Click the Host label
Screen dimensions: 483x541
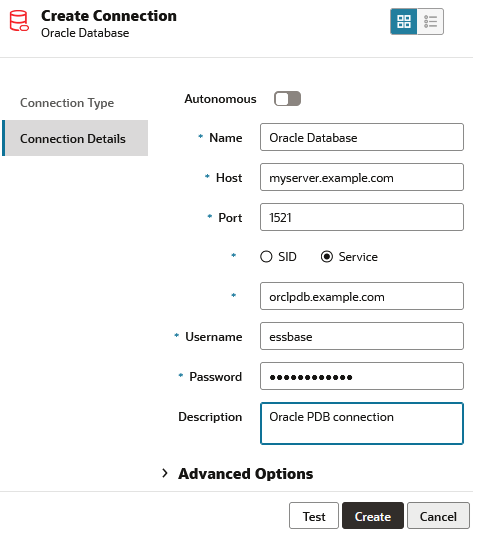point(229,178)
